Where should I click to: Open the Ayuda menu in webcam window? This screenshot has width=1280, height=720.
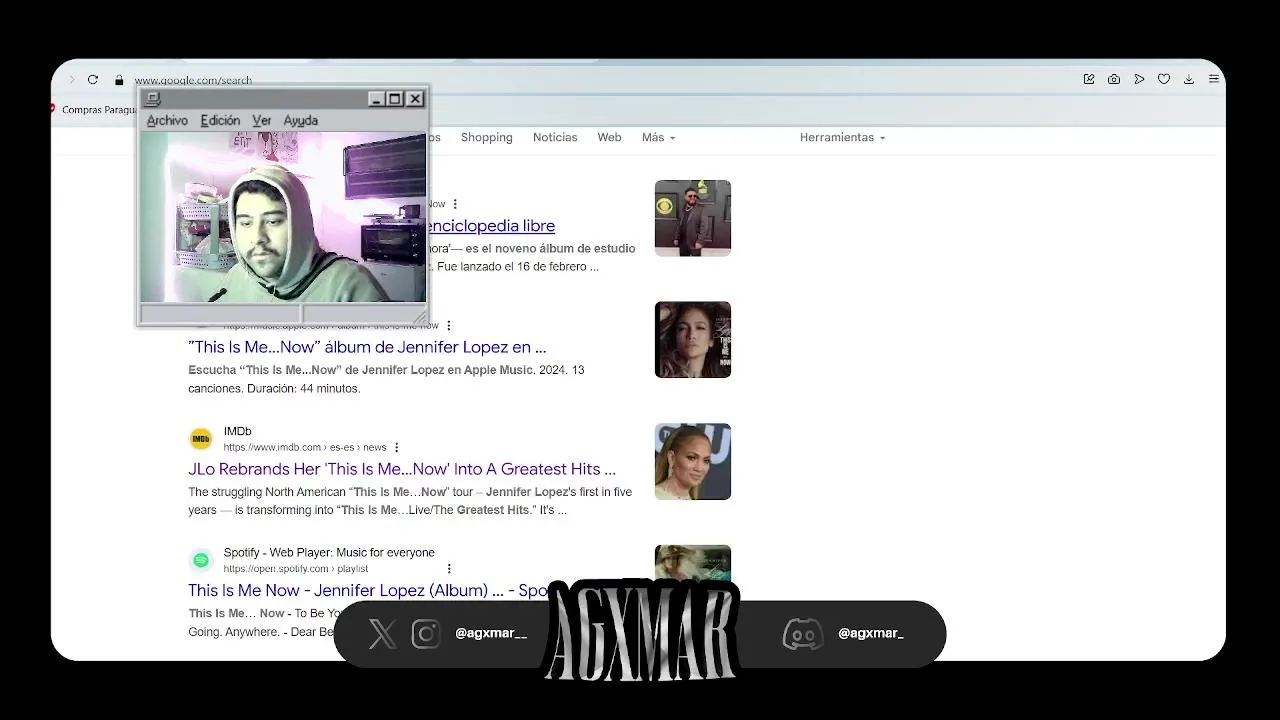pyautogui.click(x=300, y=120)
